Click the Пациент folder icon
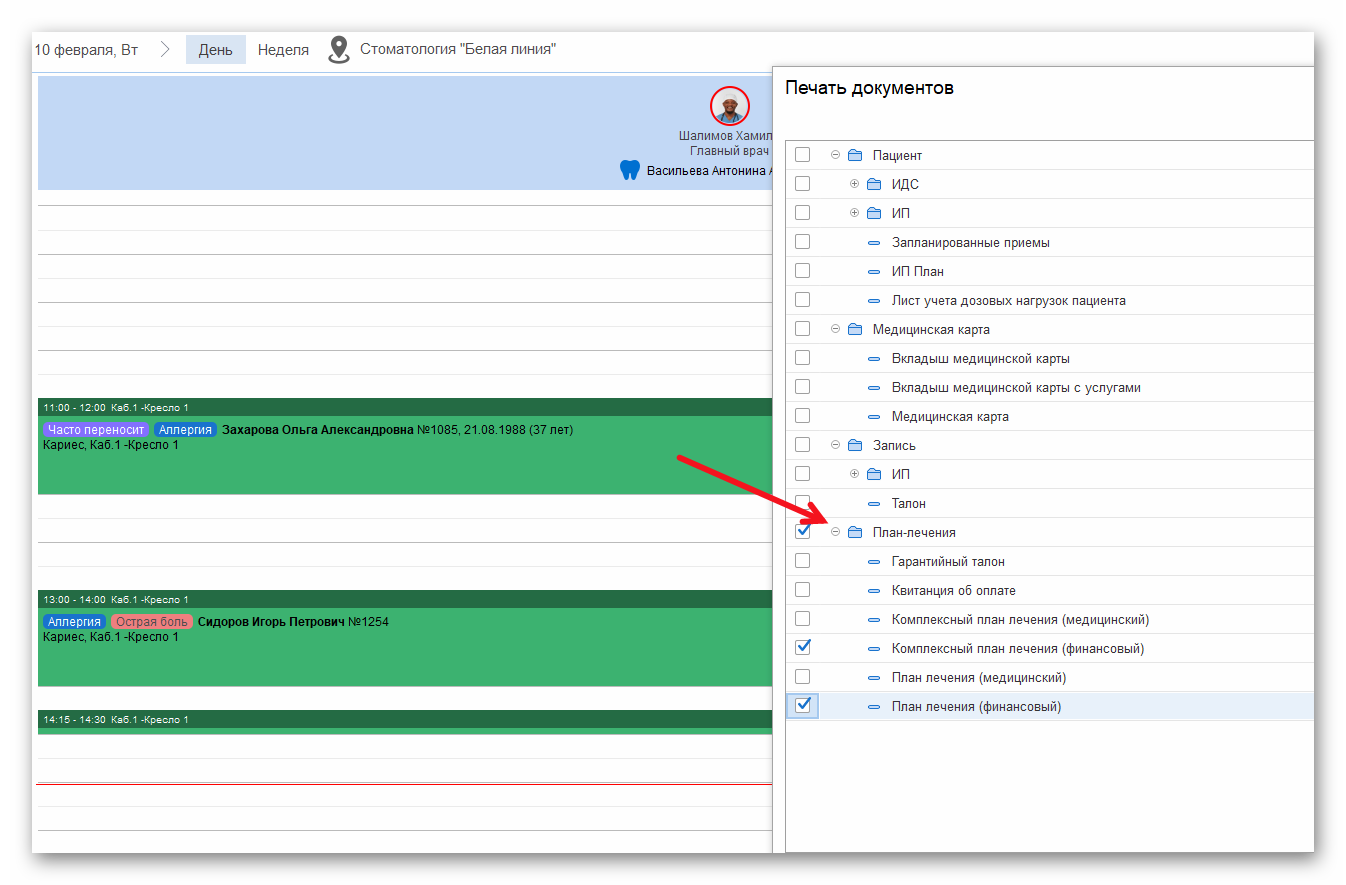The height and width of the screenshot is (885, 1346). [x=855, y=155]
